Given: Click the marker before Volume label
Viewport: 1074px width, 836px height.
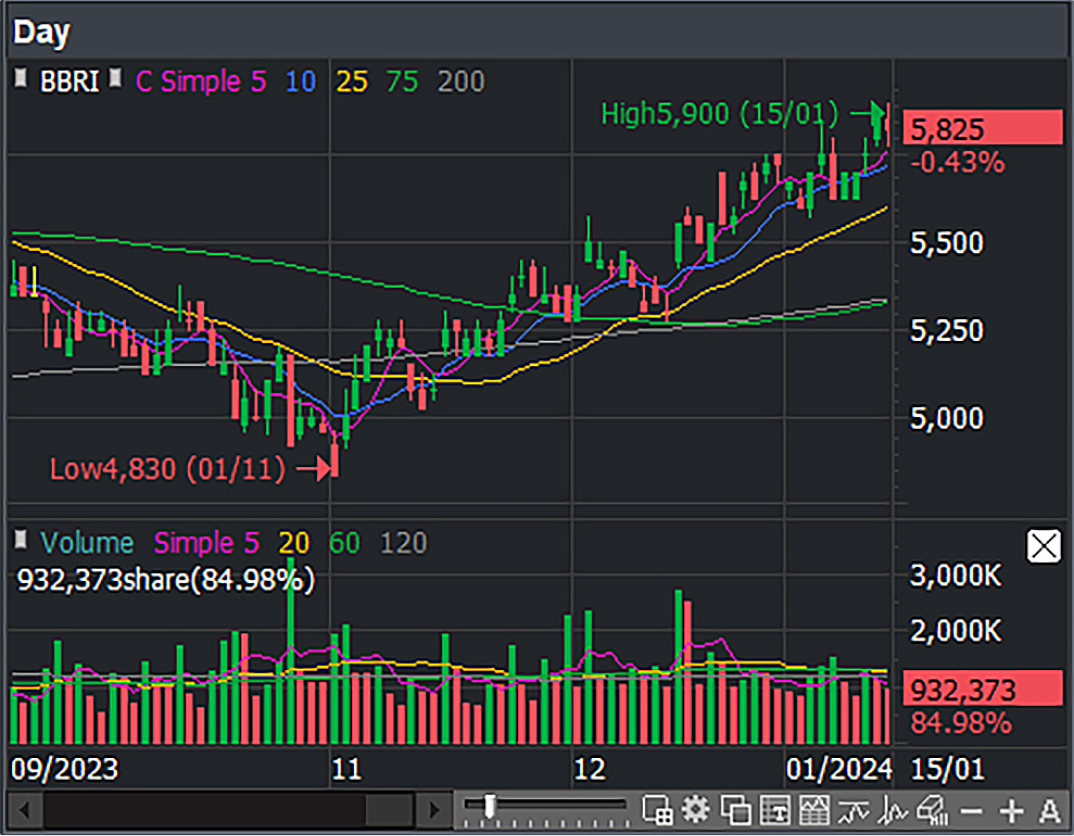Looking at the screenshot, I should click(21, 539).
